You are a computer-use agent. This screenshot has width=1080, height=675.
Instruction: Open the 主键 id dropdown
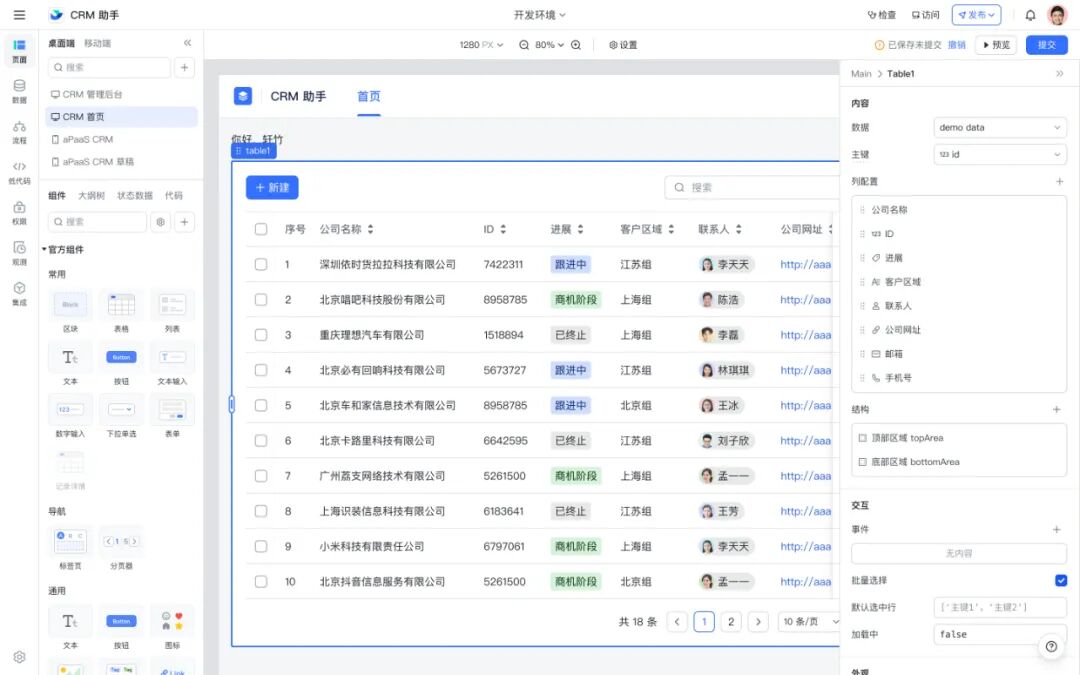point(1000,154)
